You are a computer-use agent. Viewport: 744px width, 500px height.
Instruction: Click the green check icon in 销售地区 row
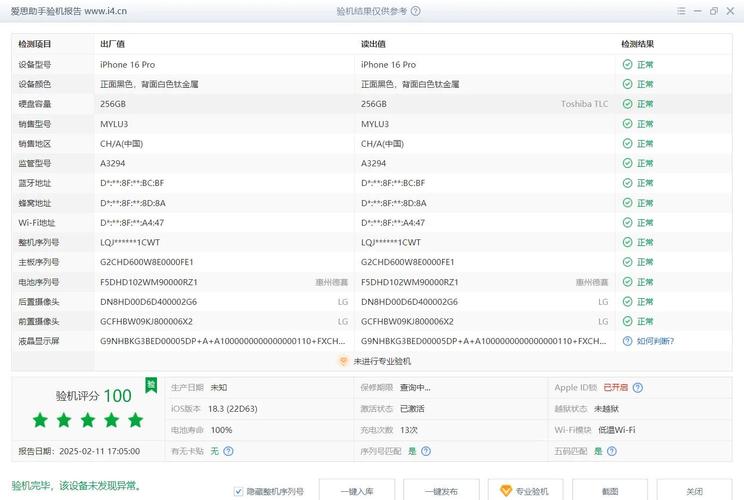pyautogui.click(x=627, y=143)
